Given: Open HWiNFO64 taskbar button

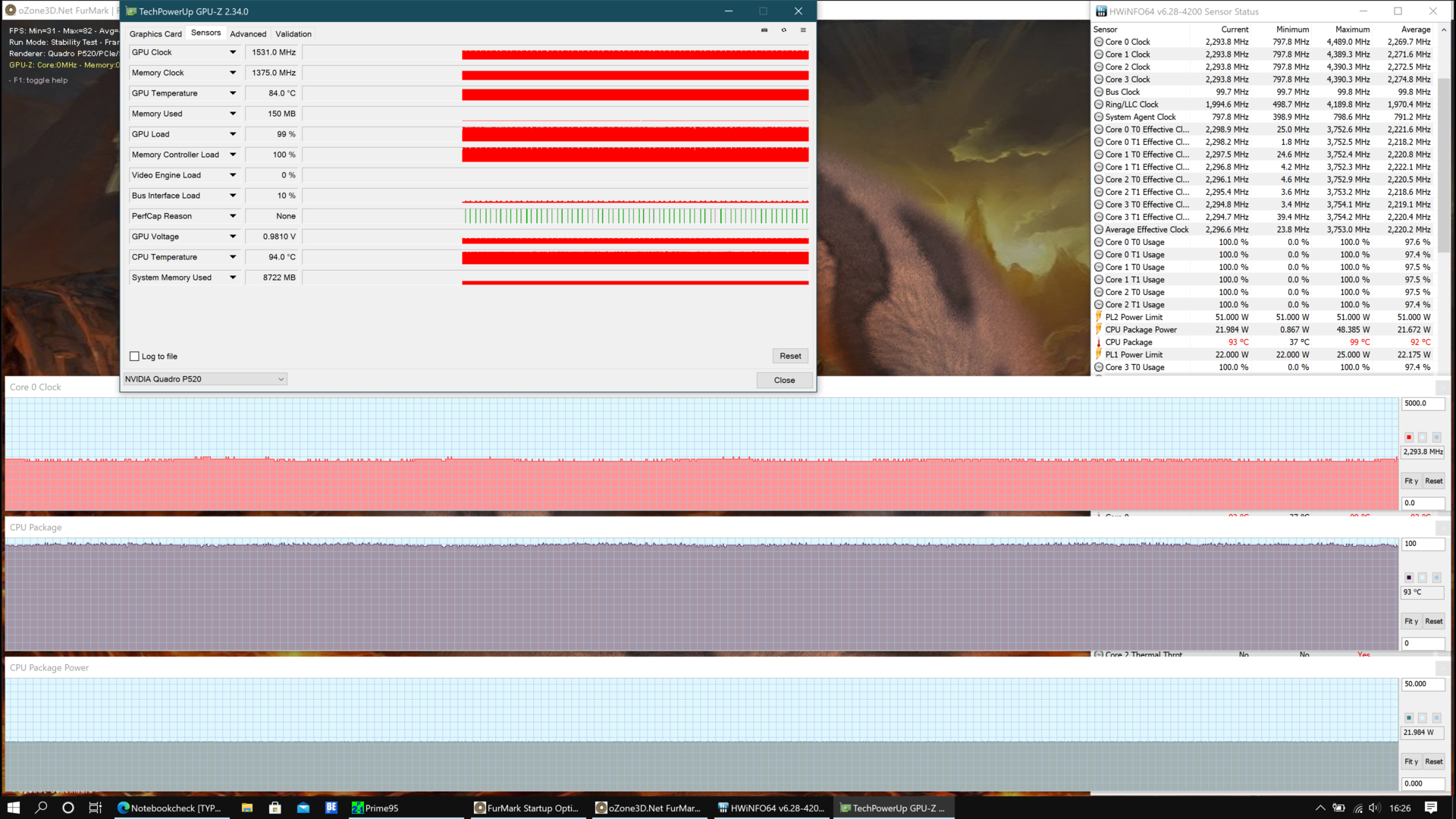Looking at the screenshot, I should pos(771,808).
